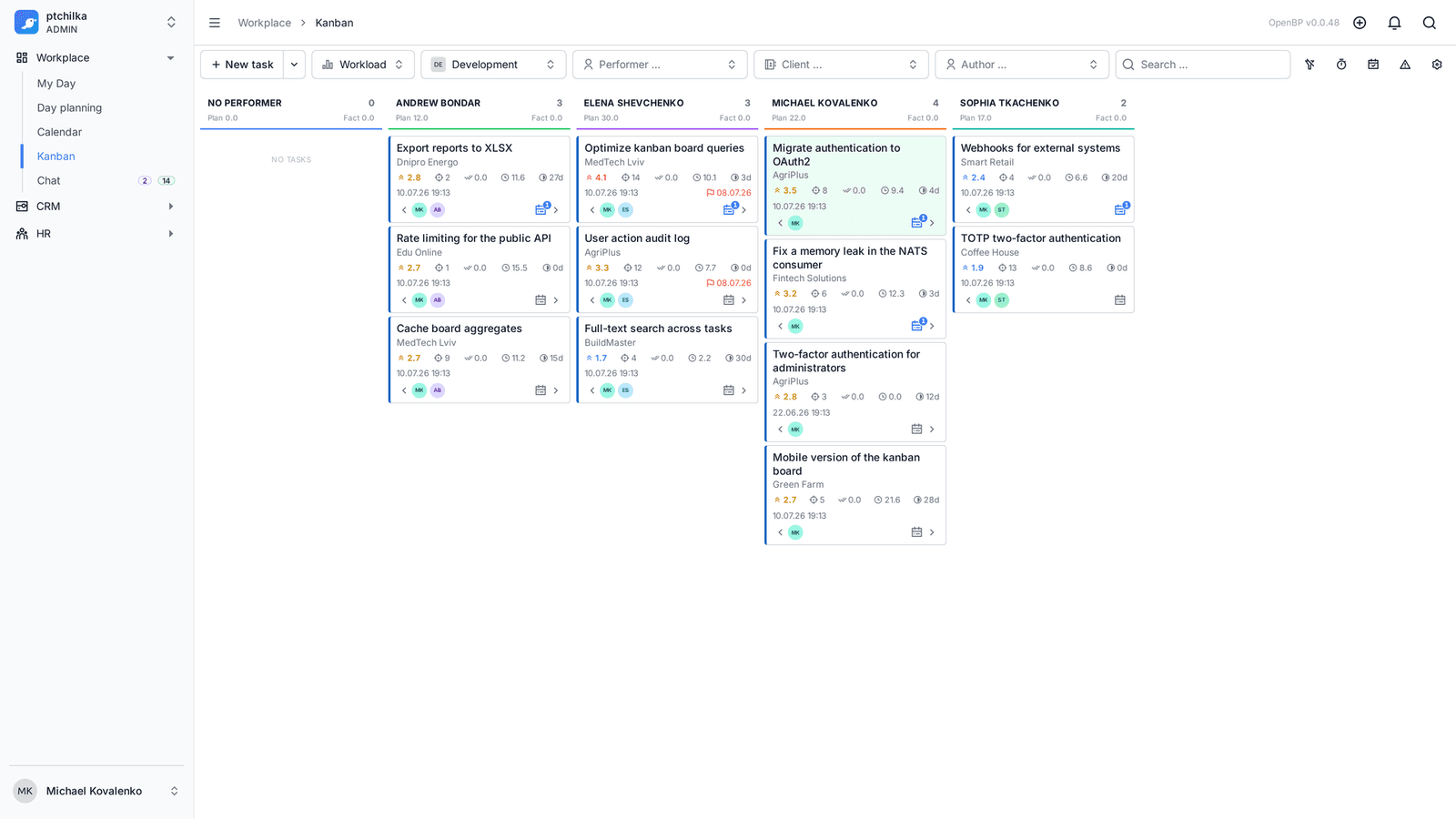
Task: Open Export reports to XLSX task
Action: pos(454,148)
